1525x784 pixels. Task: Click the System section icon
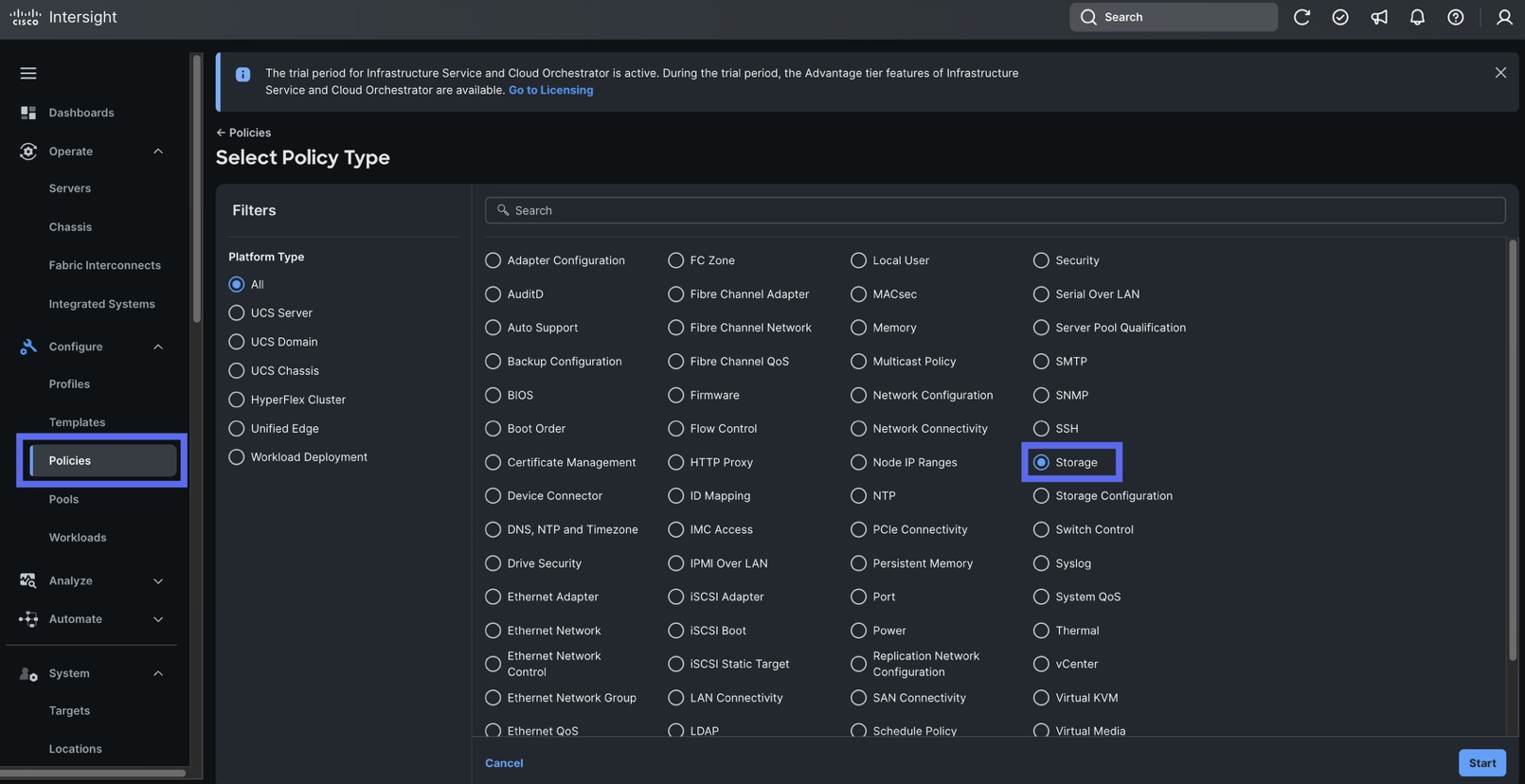pyautogui.click(x=28, y=673)
